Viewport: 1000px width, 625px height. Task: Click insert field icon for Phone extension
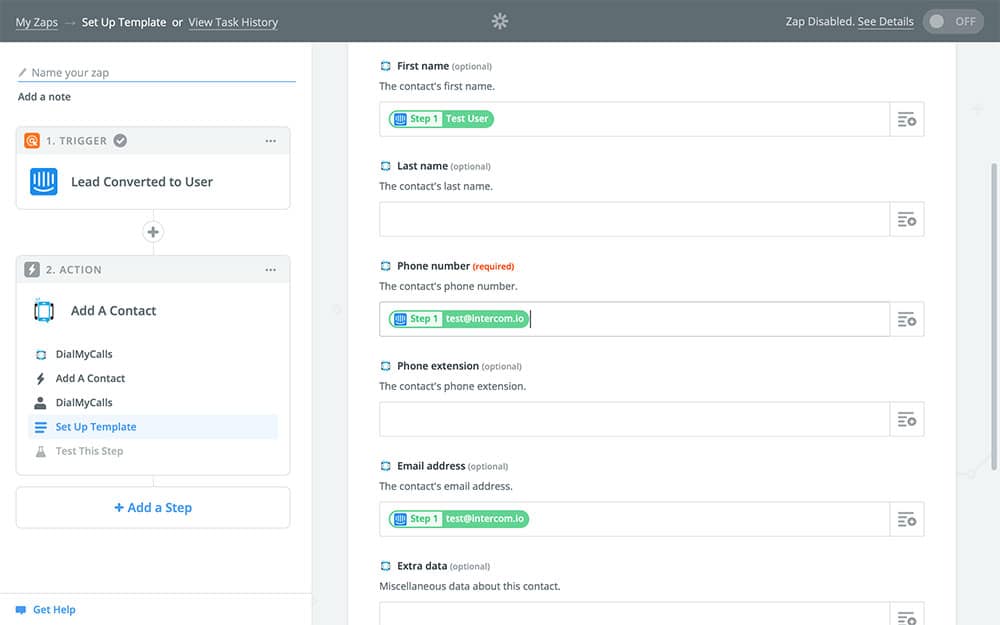click(906, 419)
